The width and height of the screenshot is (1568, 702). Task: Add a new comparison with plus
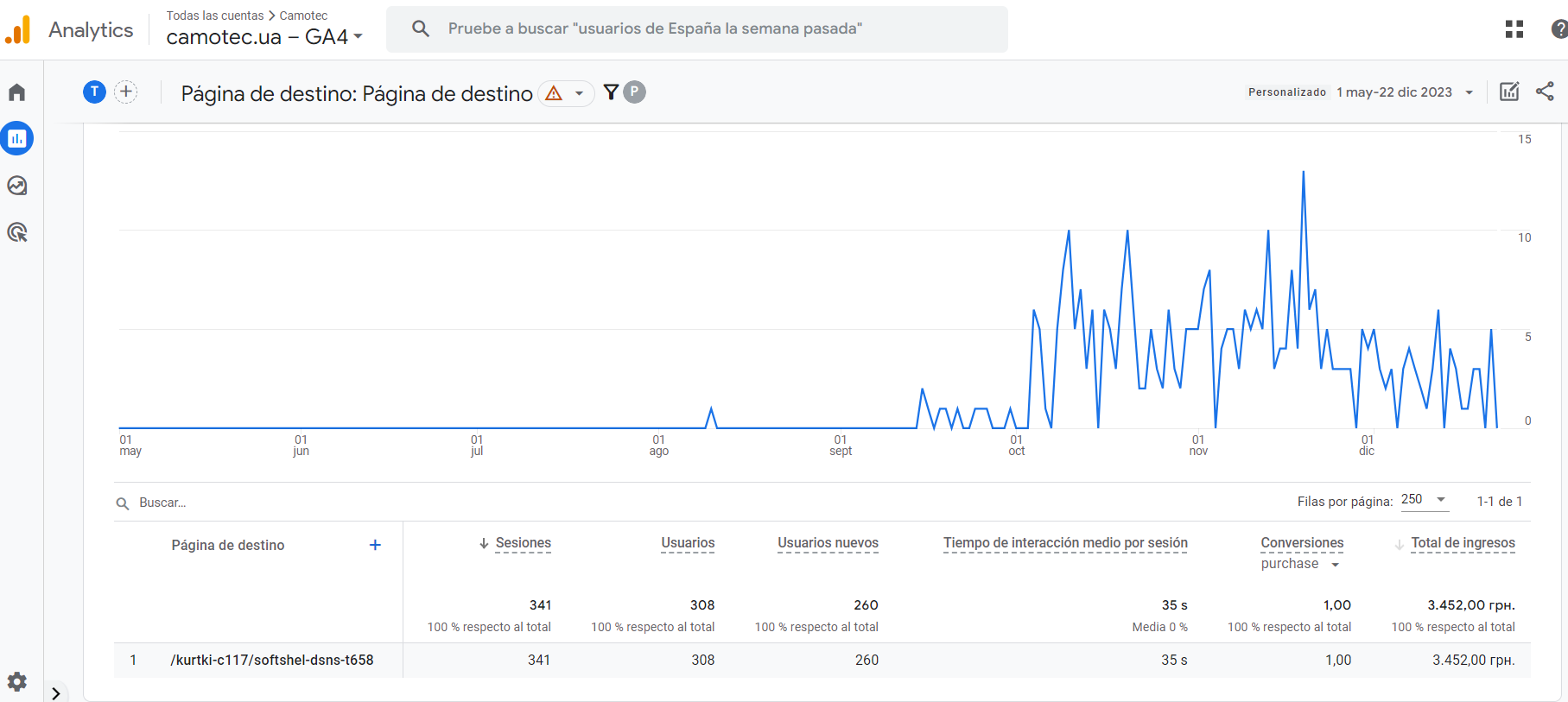[126, 92]
